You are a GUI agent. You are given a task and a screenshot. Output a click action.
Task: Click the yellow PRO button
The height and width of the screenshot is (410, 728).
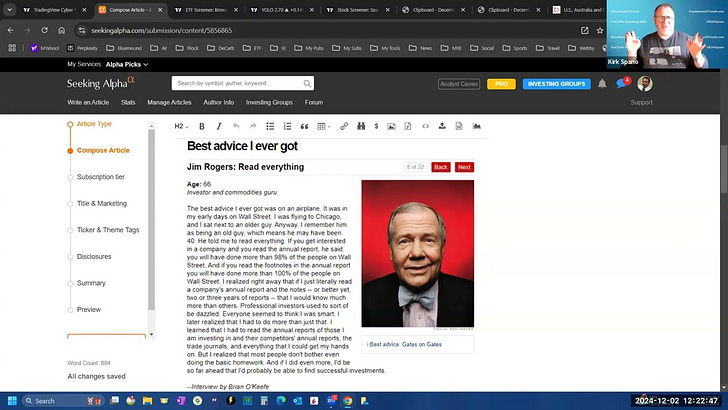(x=501, y=84)
